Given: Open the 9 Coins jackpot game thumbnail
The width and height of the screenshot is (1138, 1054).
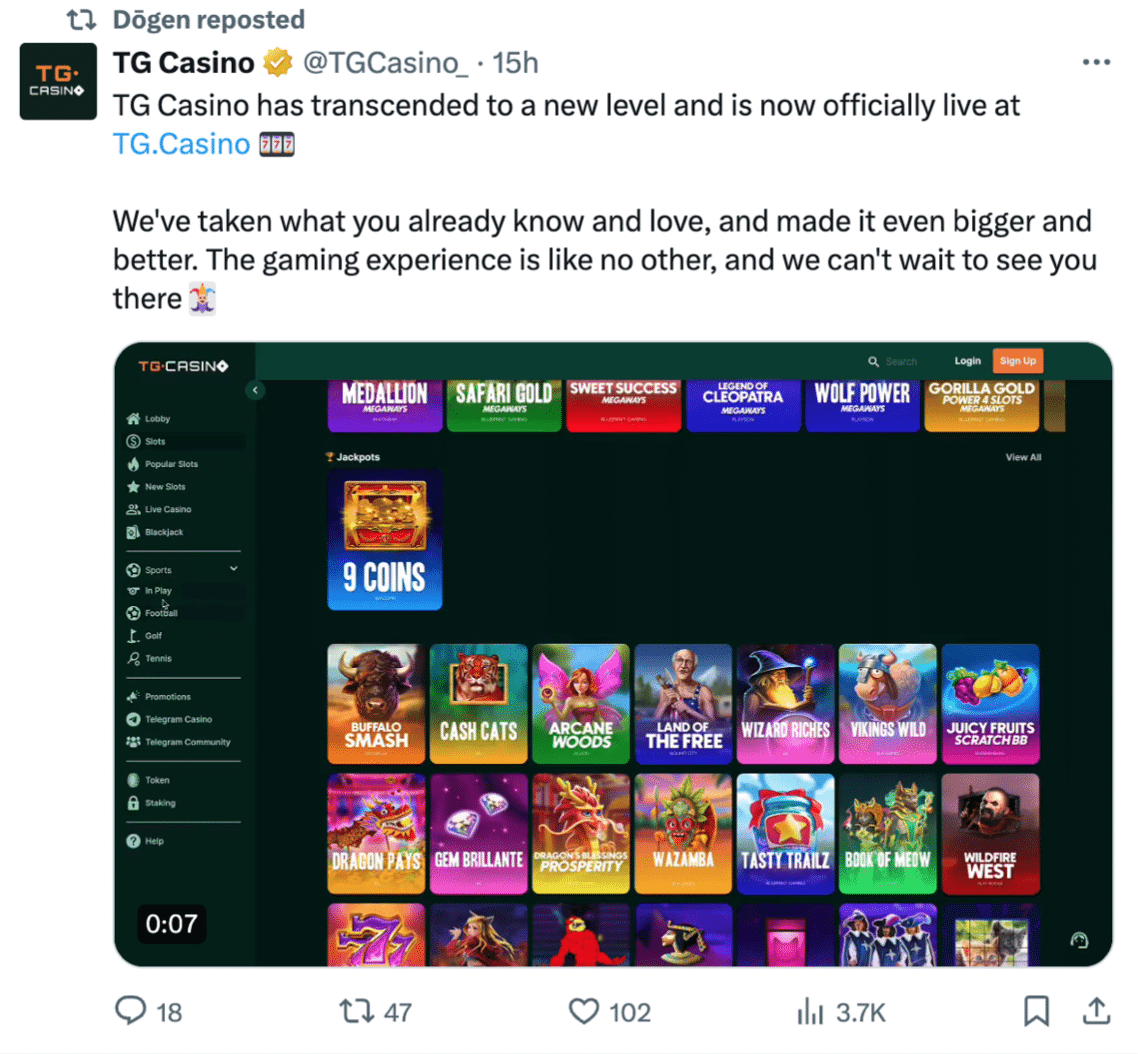Looking at the screenshot, I should (x=385, y=539).
